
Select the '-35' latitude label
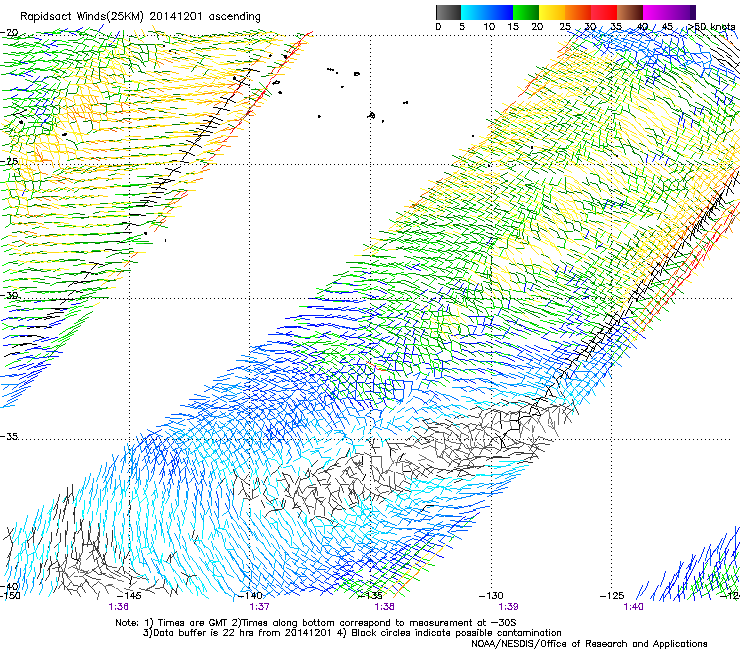pos(9,436)
